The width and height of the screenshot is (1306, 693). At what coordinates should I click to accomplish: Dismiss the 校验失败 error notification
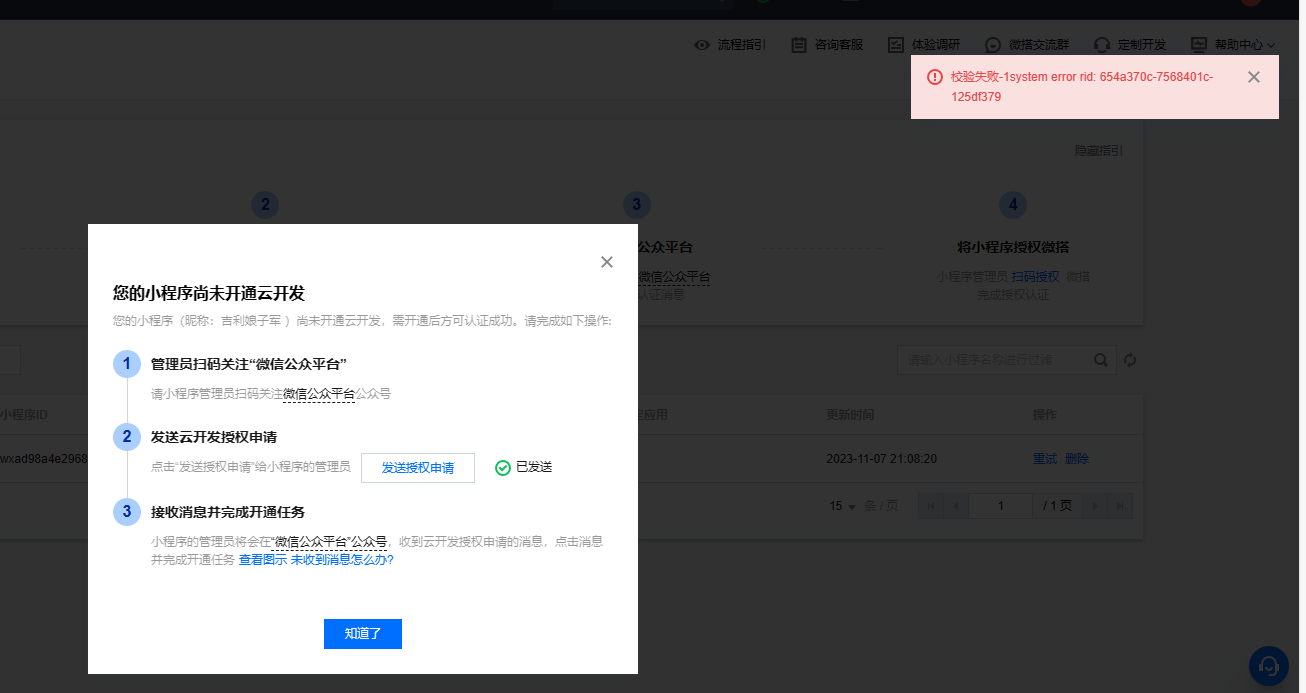1254,77
